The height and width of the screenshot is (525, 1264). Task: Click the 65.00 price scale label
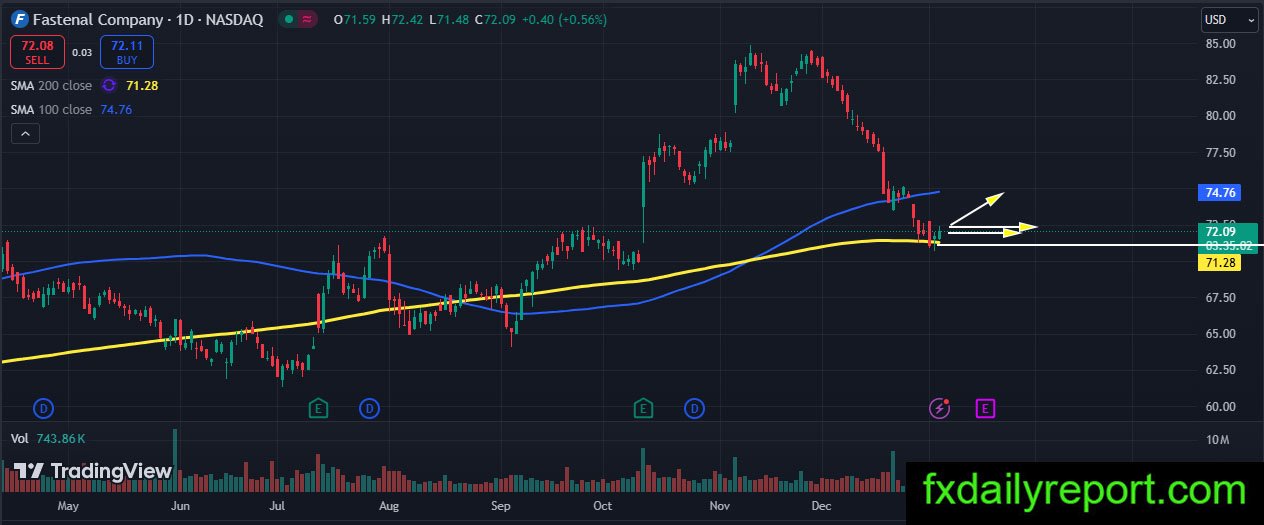click(x=1221, y=334)
